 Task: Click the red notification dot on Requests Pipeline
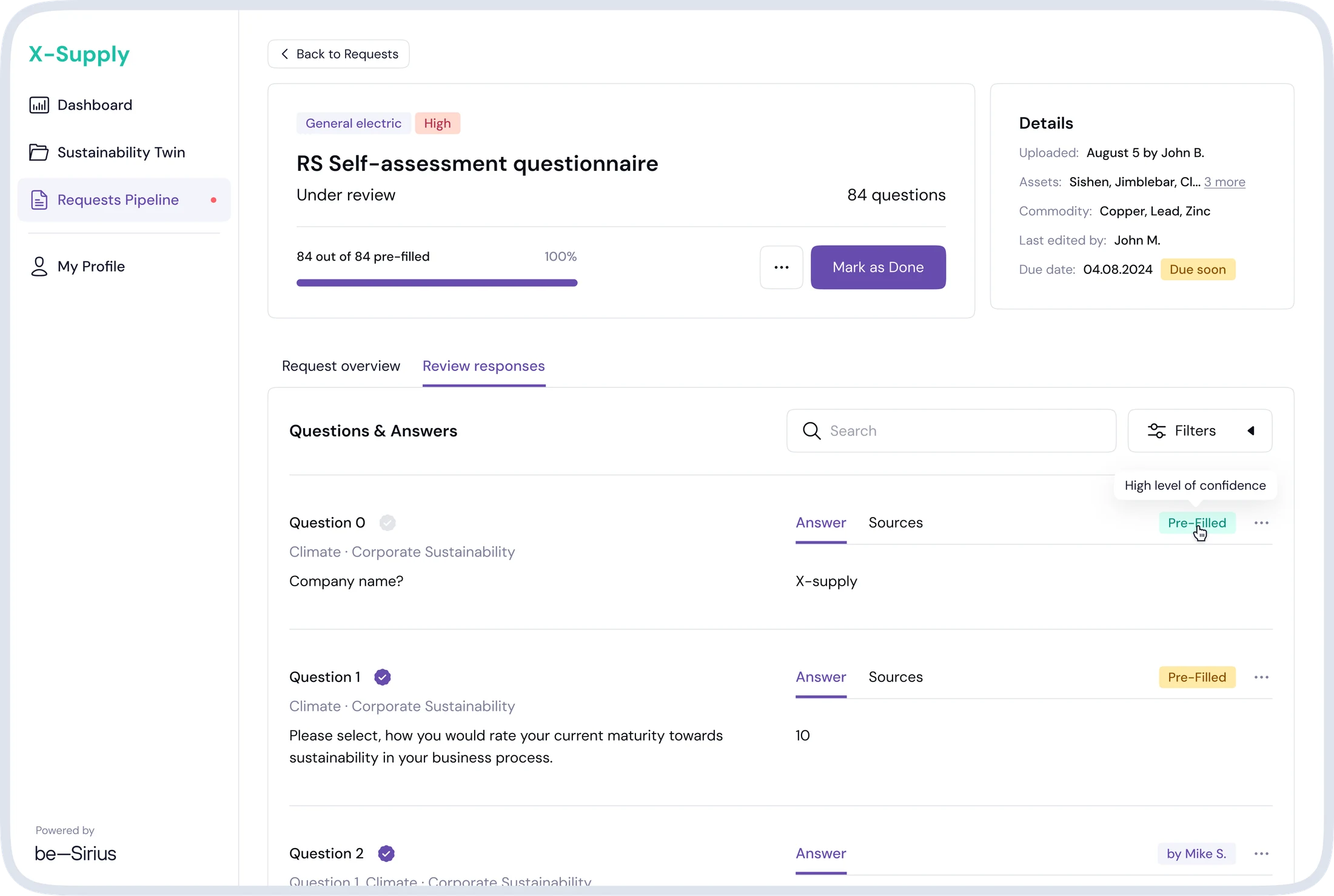(x=213, y=200)
